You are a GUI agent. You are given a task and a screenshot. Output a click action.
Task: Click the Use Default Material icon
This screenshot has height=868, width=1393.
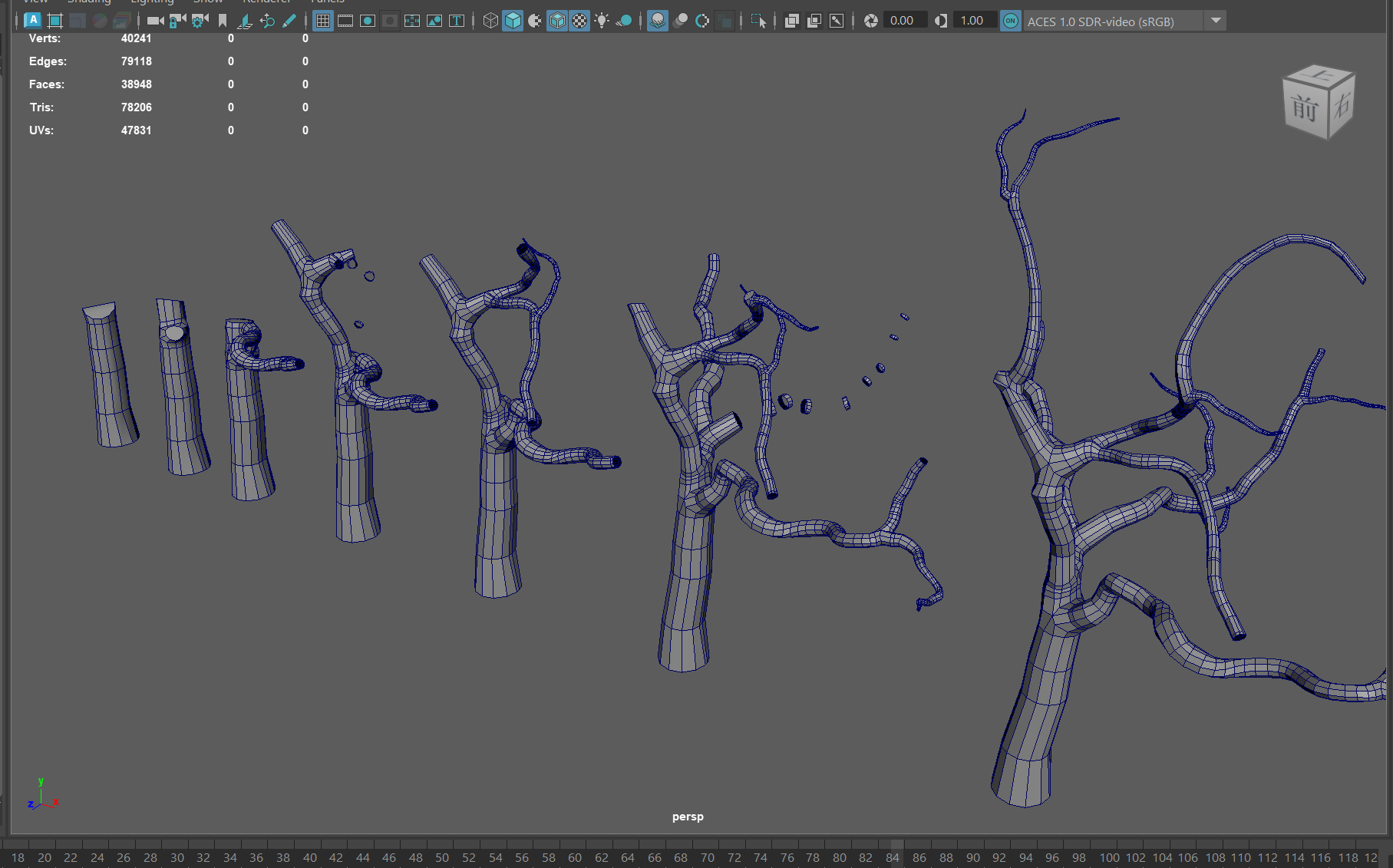535,21
